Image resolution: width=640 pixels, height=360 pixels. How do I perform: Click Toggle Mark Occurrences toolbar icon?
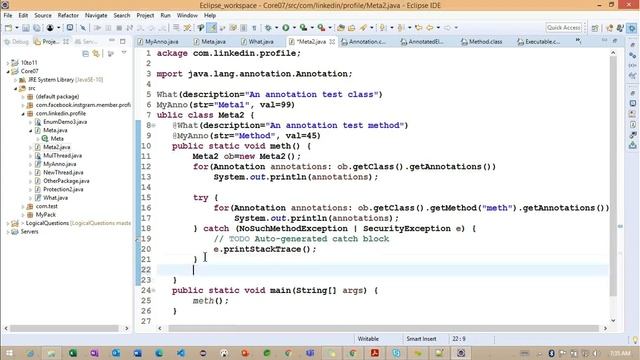click(x=211, y=28)
